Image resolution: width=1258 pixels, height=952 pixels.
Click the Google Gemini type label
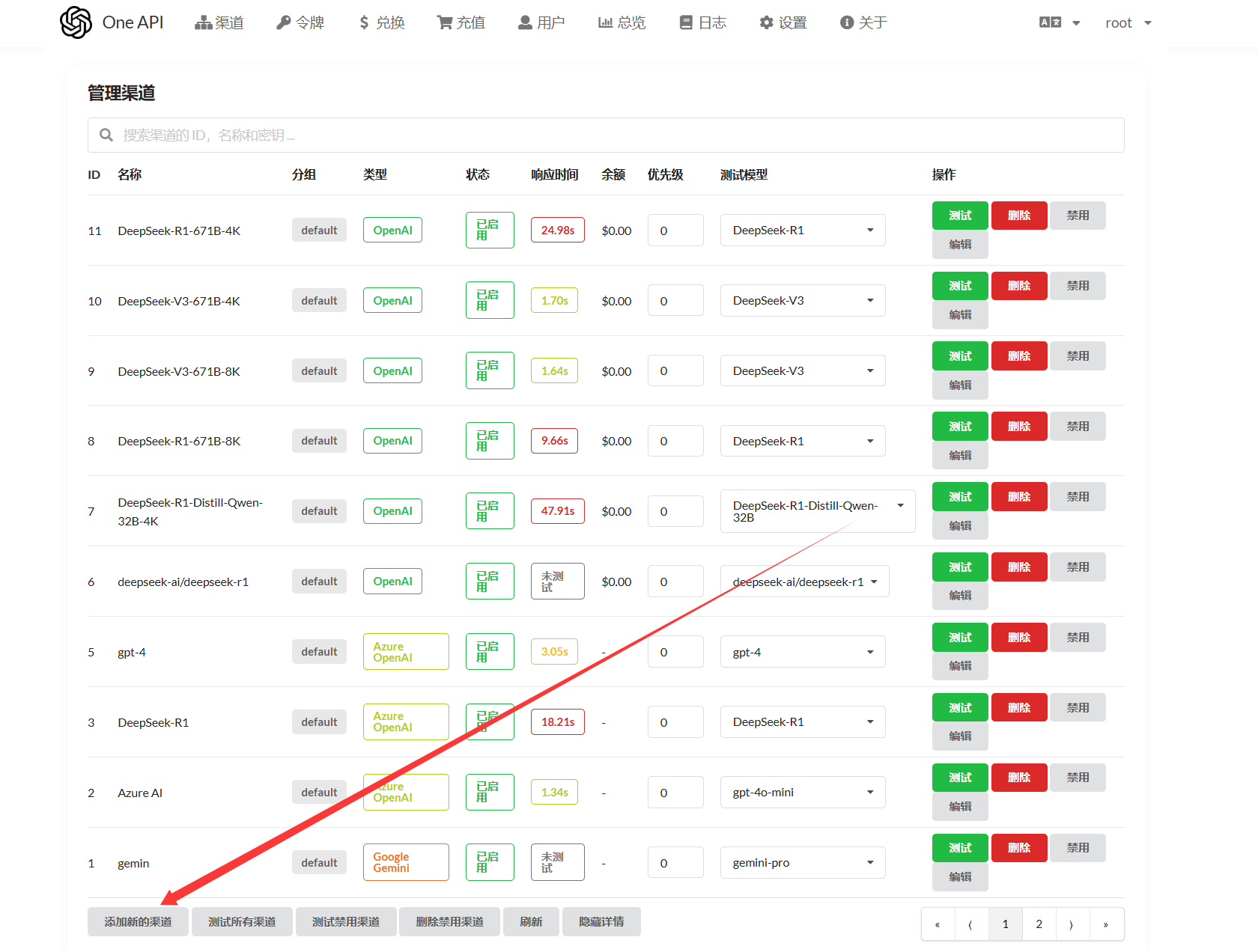pyautogui.click(x=406, y=862)
